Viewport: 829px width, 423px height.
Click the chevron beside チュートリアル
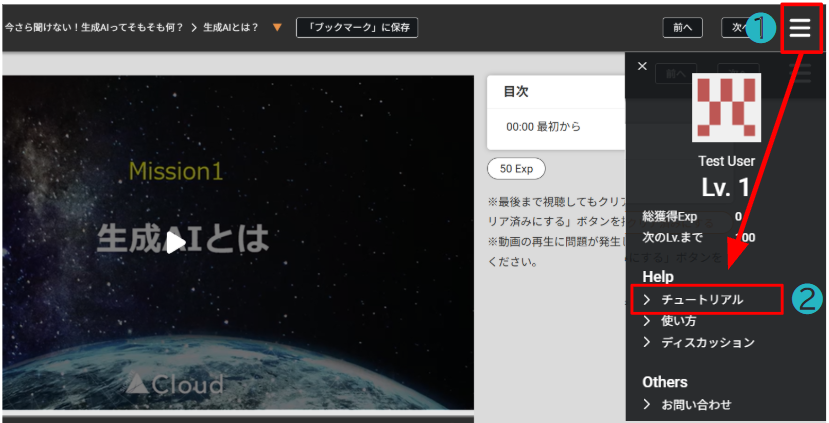(647, 300)
